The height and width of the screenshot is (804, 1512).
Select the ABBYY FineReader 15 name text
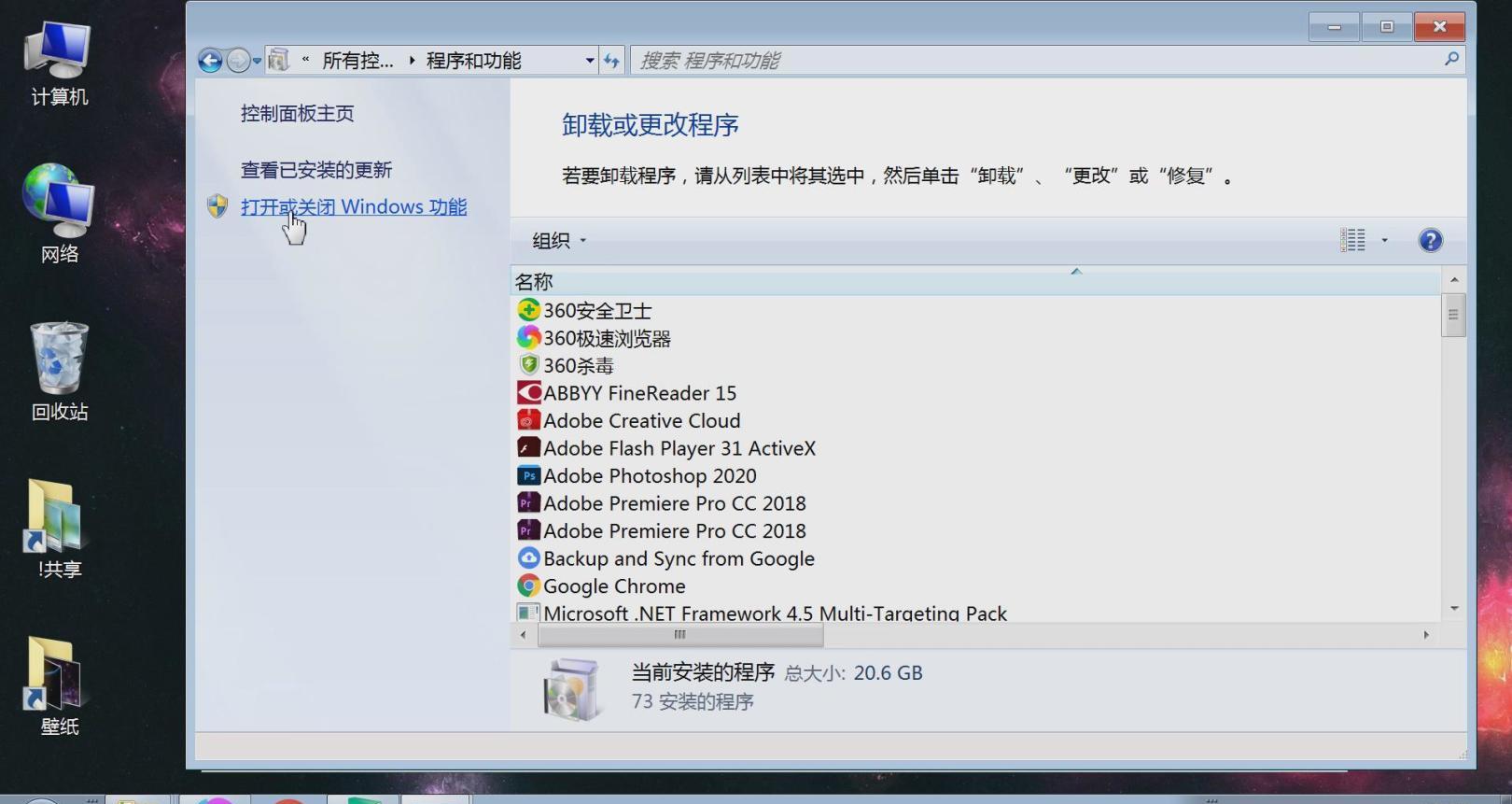[x=639, y=393]
